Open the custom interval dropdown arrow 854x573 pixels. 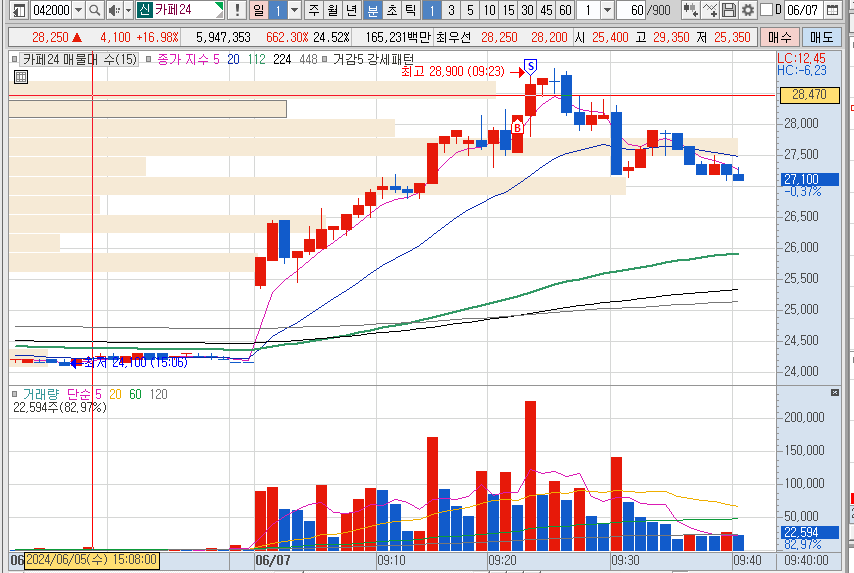coord(607,10)
